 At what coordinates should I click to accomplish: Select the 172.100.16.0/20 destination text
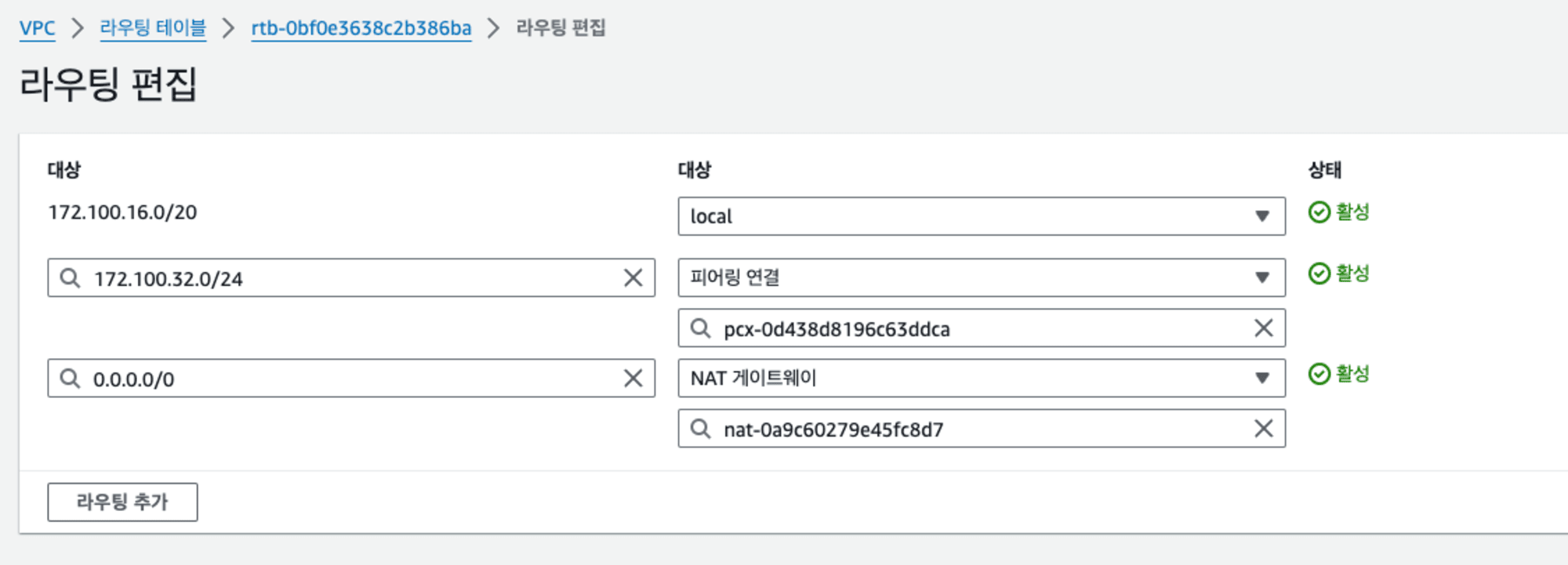pyautogui.click(x=122, y=212)
